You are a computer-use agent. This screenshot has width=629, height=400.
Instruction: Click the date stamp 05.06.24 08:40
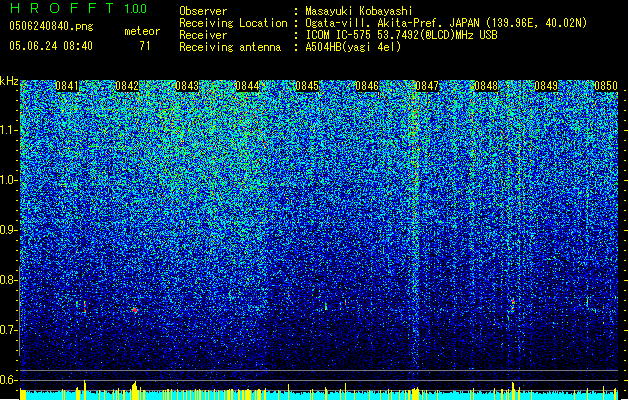51,46
